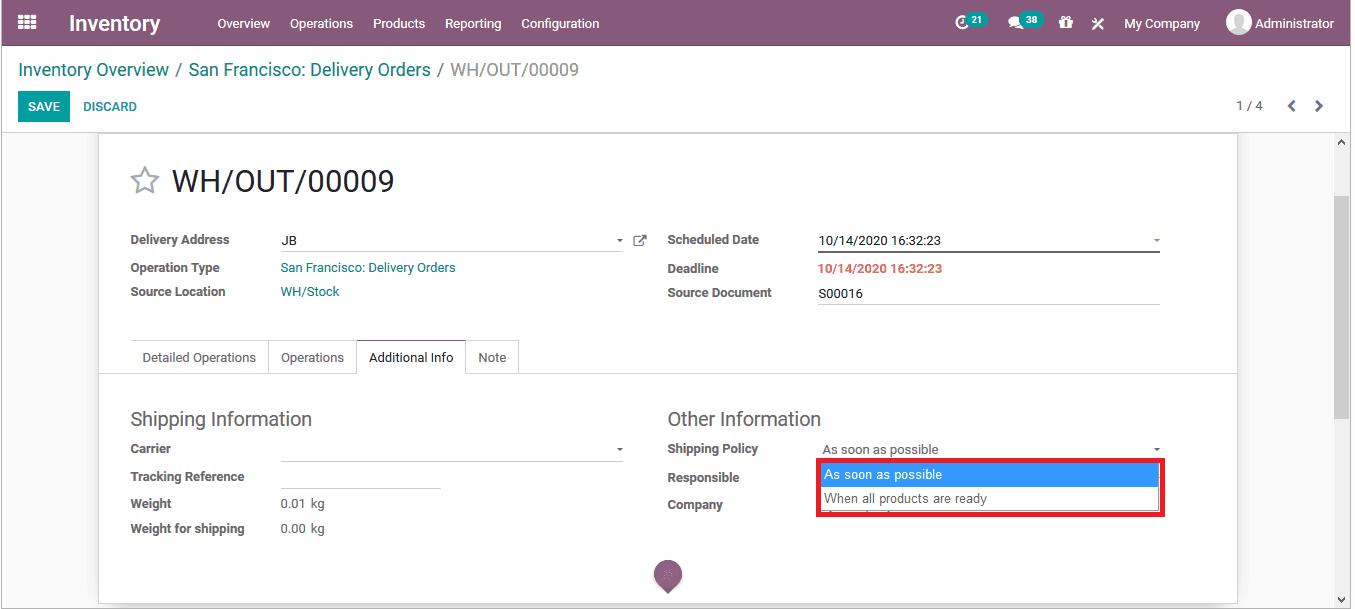The height and width of the screenshot is (609, 1355).
Task: Open external link for JB address
Action: point(640,240)
